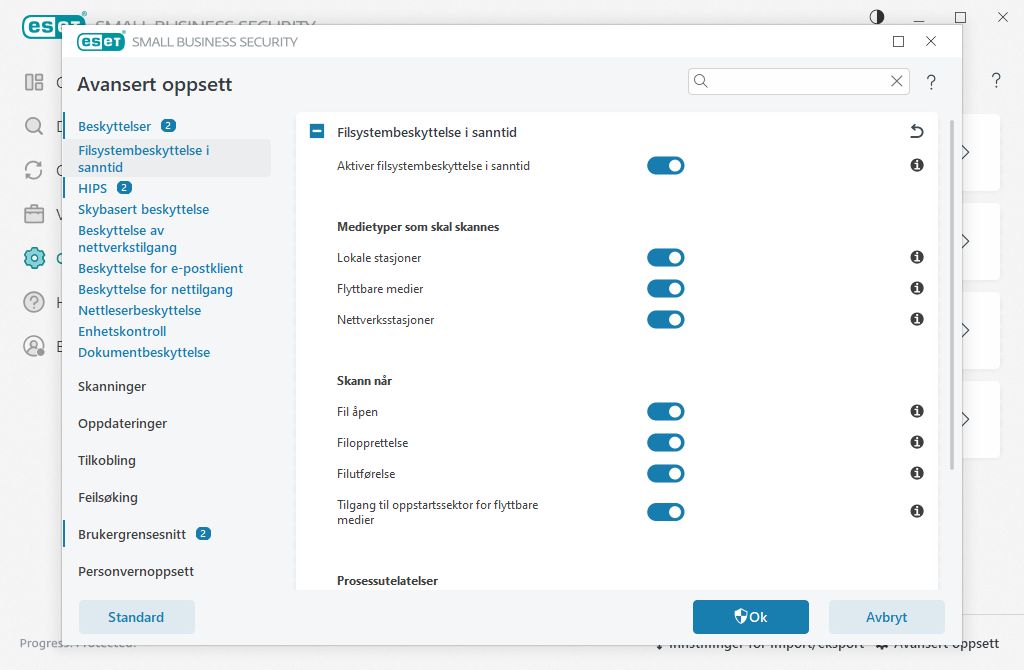
Task: Click the reset arrow beside Filsystembeskyttelse i sanntid
Action: coord(917,131)
